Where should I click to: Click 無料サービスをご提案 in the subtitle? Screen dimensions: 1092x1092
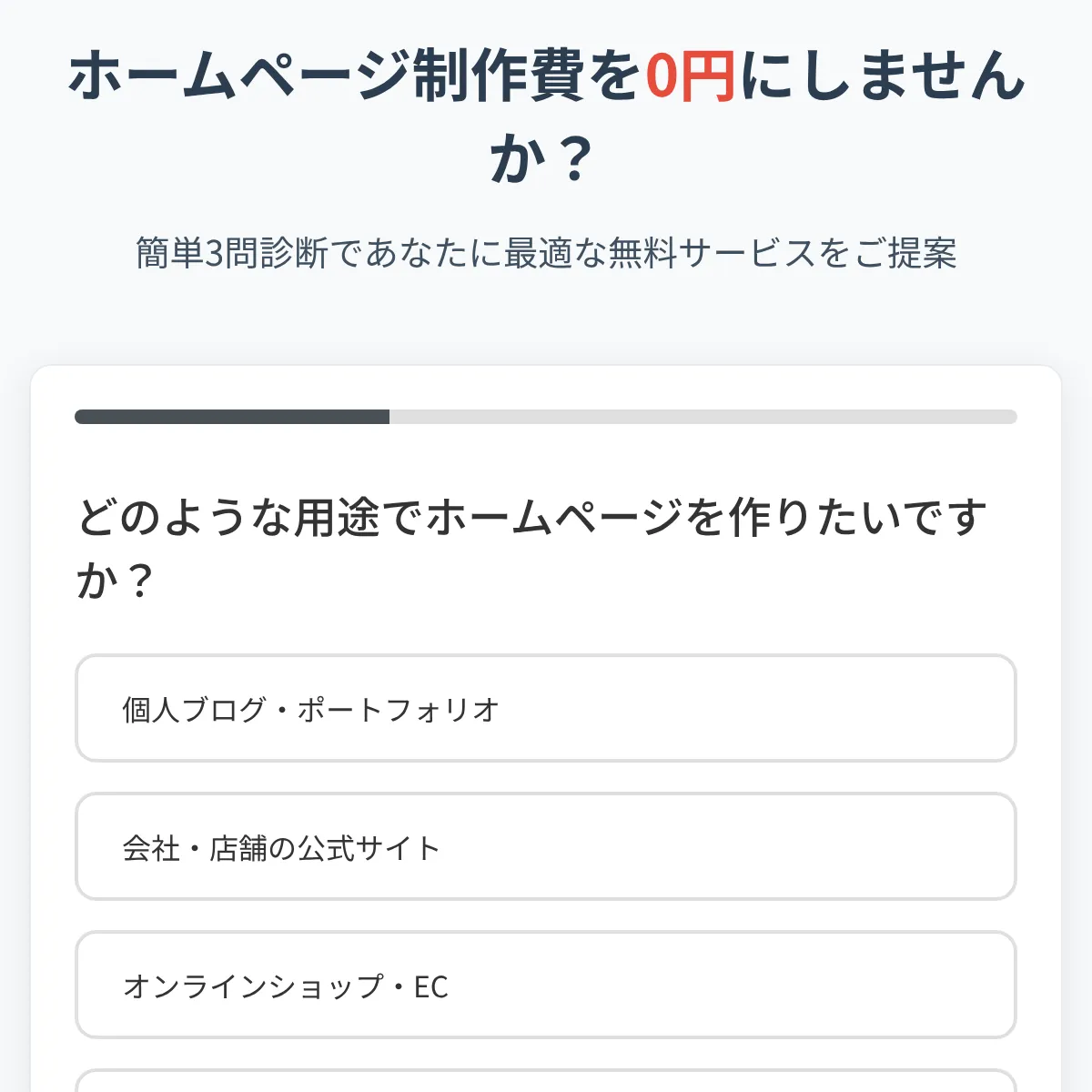tap(783, 253)
